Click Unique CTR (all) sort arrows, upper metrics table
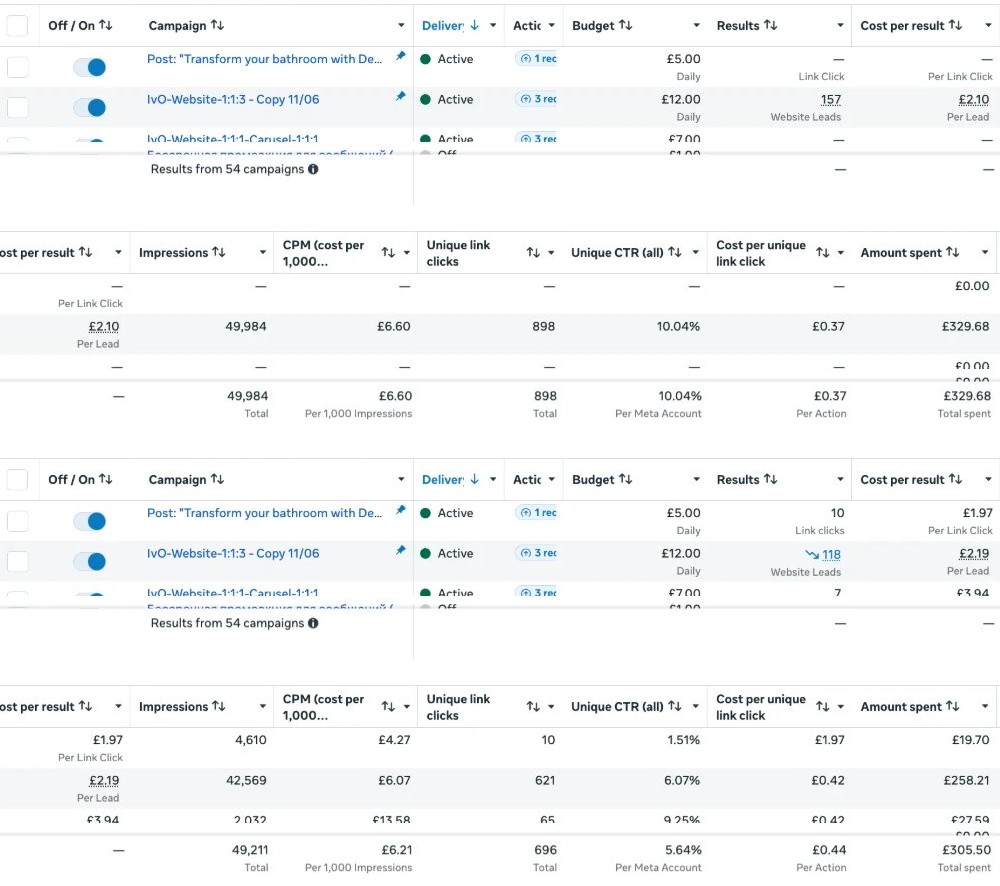Image resolution: width=1000 pixels, height=886 pixels. tap(675, 253)
